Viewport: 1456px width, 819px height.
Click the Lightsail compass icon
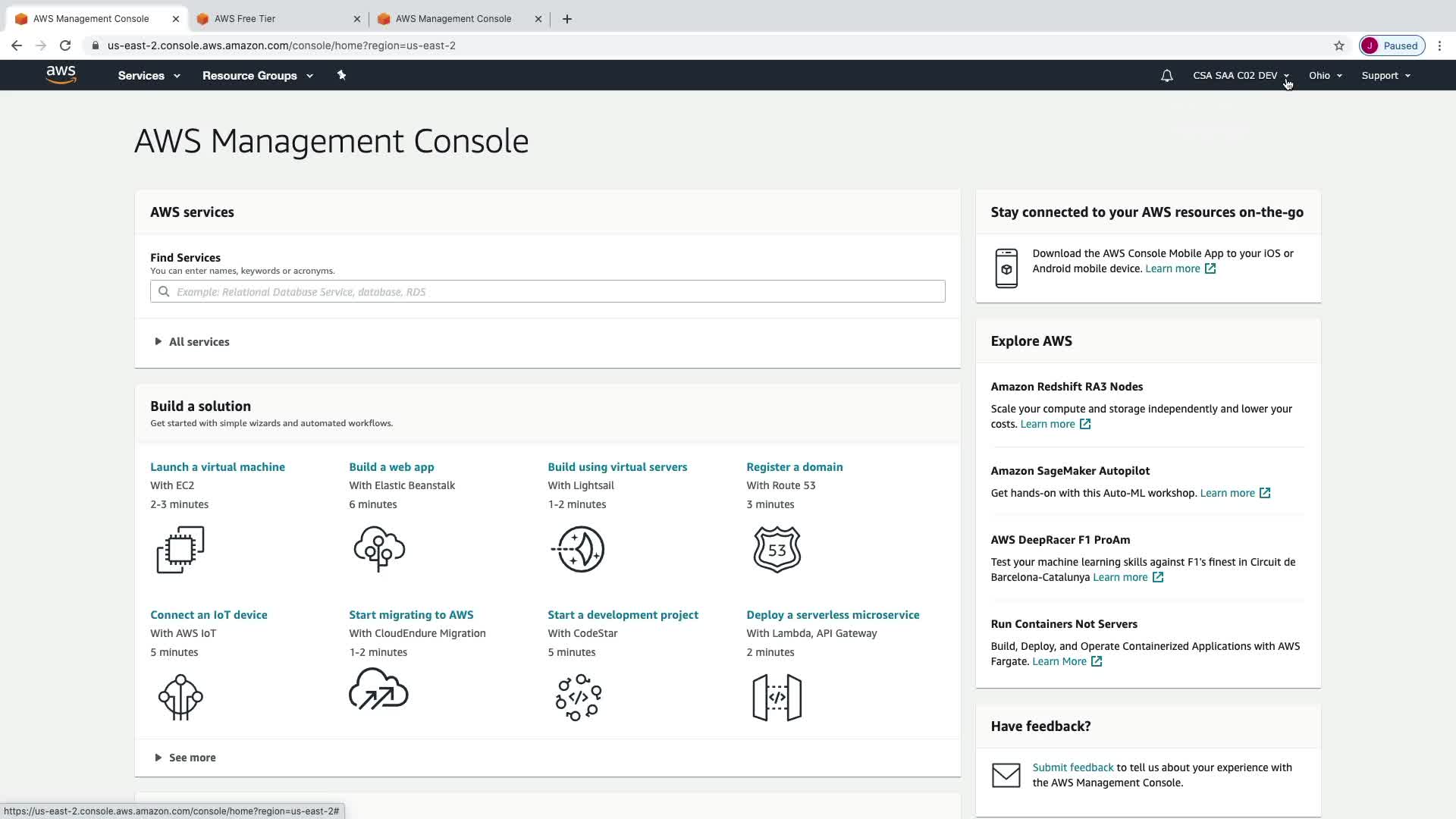click(578, 549)
